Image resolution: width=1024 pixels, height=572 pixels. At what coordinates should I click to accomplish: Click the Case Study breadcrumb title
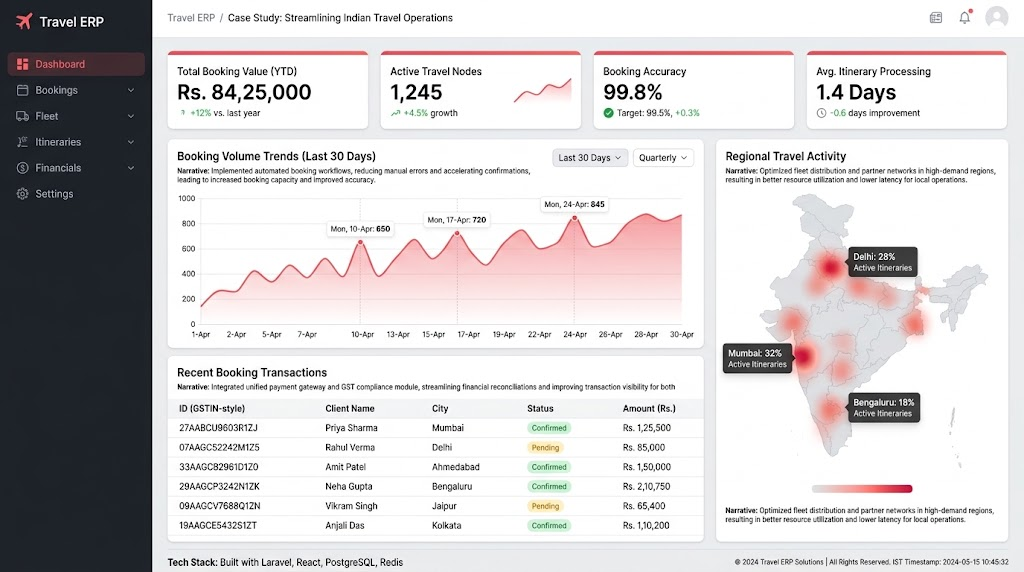(340, 18)
